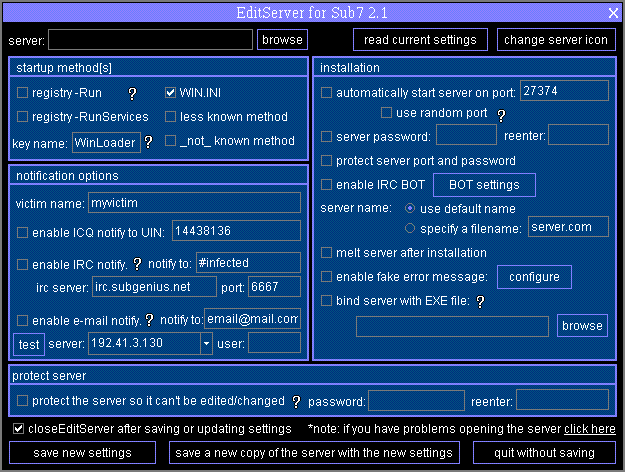Click the server password input field
This screenshot has width=625, height=472.
coord(466,134)
